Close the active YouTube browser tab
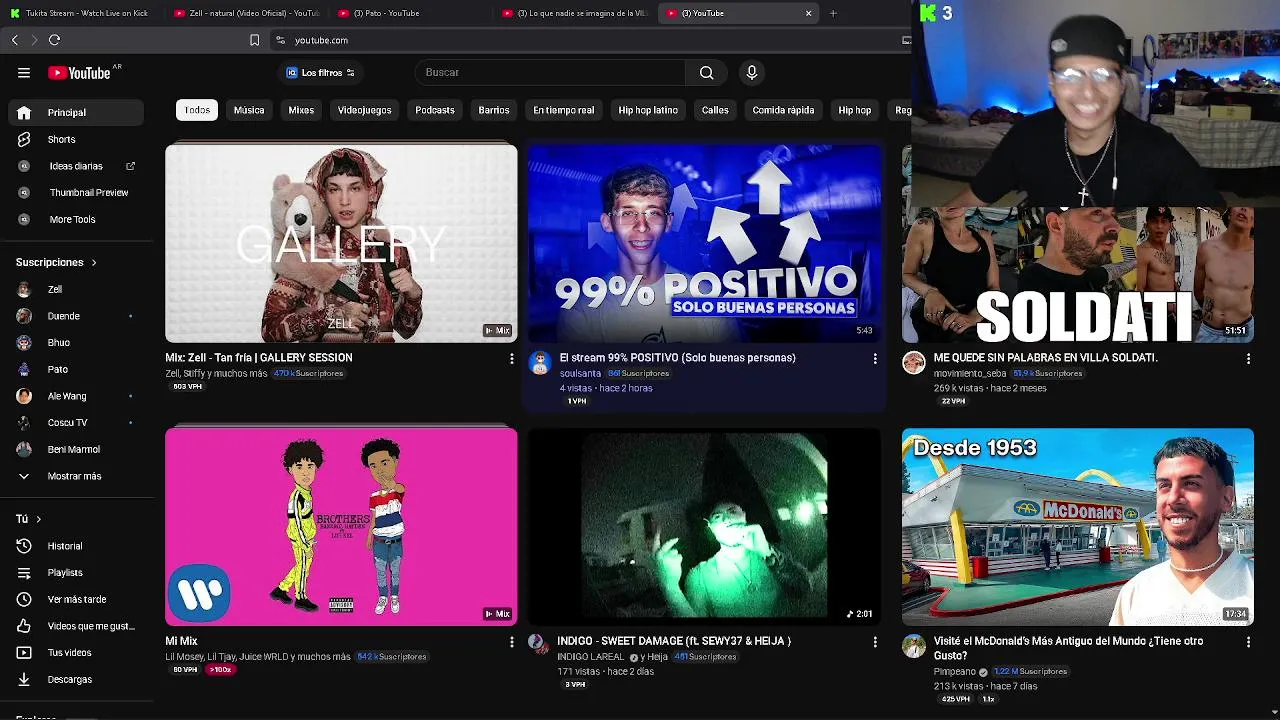Image resolution: width=1280 pixels, height=720 pixels. click(x=808, y=13)
